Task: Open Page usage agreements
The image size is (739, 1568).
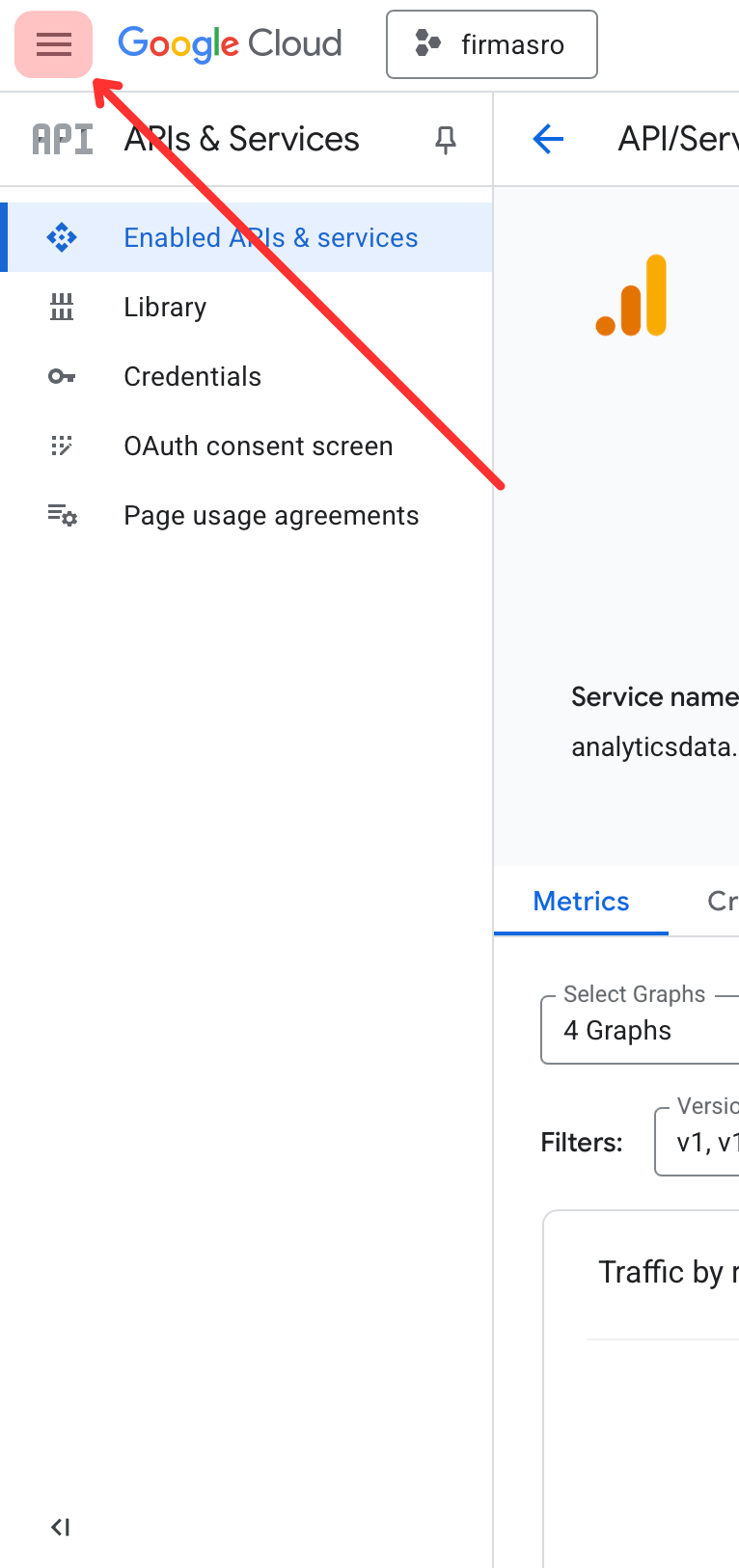Action: [246, 515]
